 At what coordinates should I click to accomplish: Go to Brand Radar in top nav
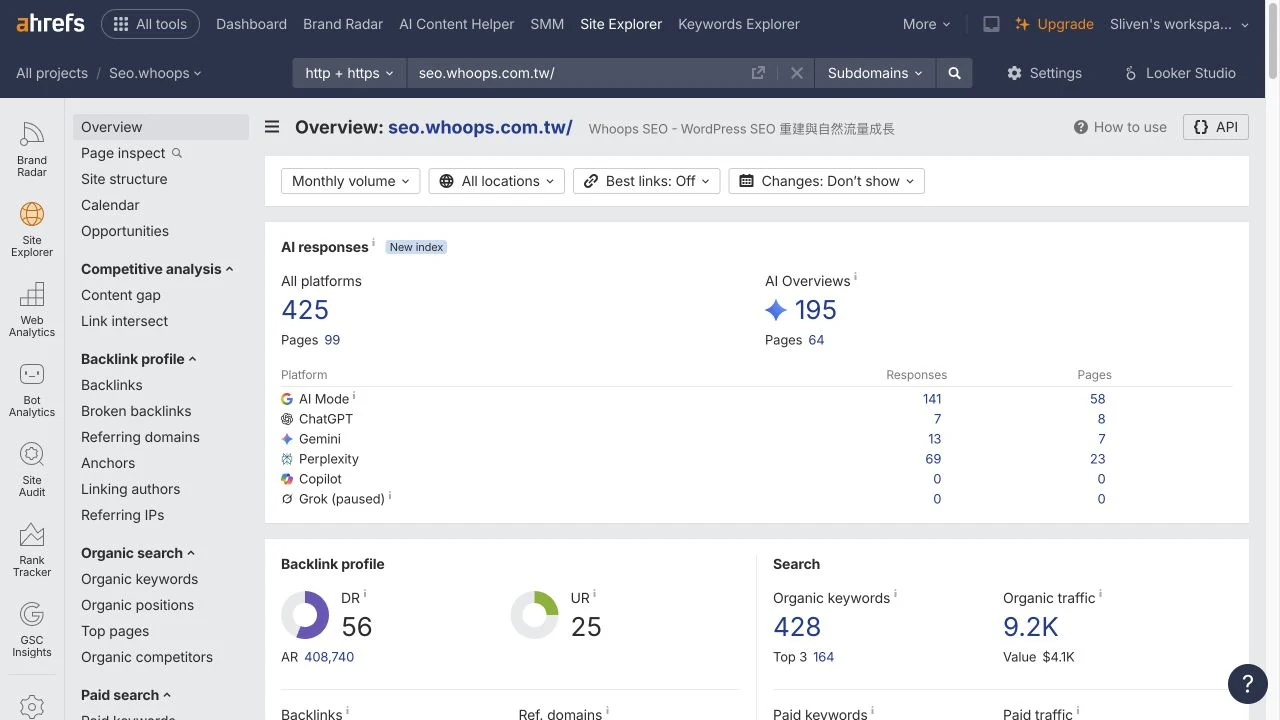click(x=343, y=24)
